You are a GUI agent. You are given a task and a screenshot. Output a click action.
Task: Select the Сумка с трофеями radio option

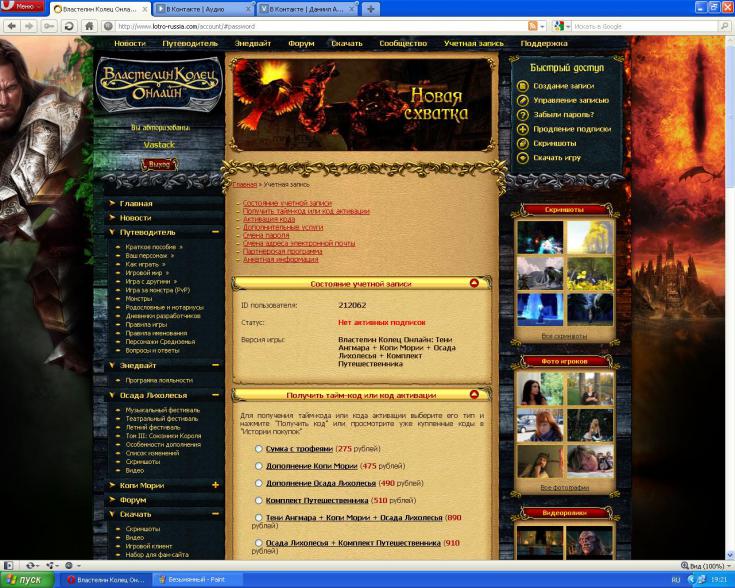point(258,449)
